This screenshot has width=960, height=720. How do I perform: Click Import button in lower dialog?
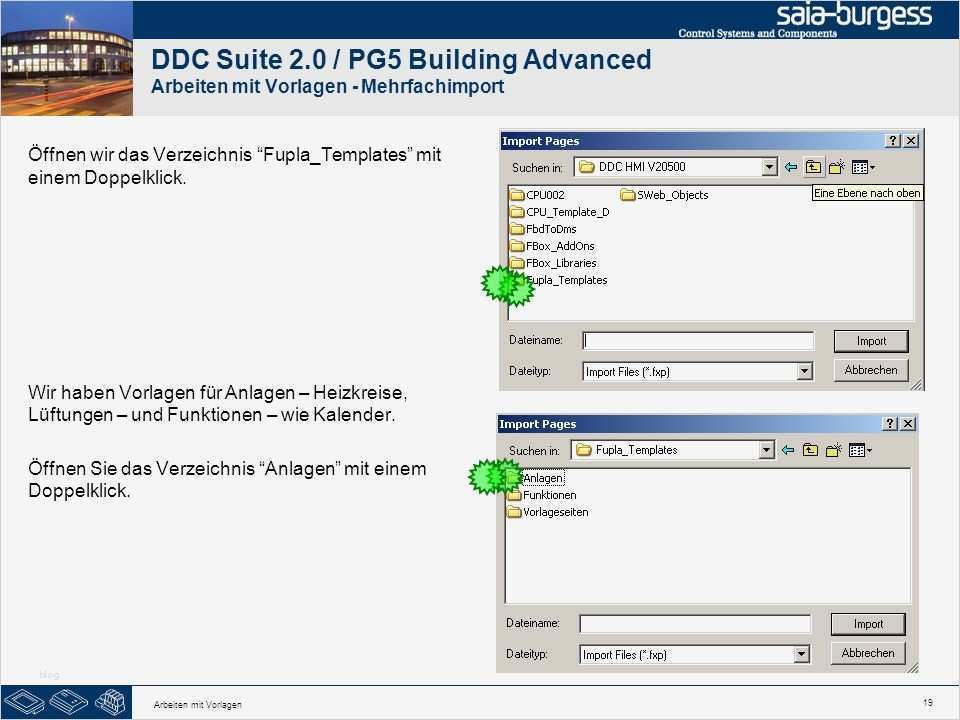tap(868, 624)
